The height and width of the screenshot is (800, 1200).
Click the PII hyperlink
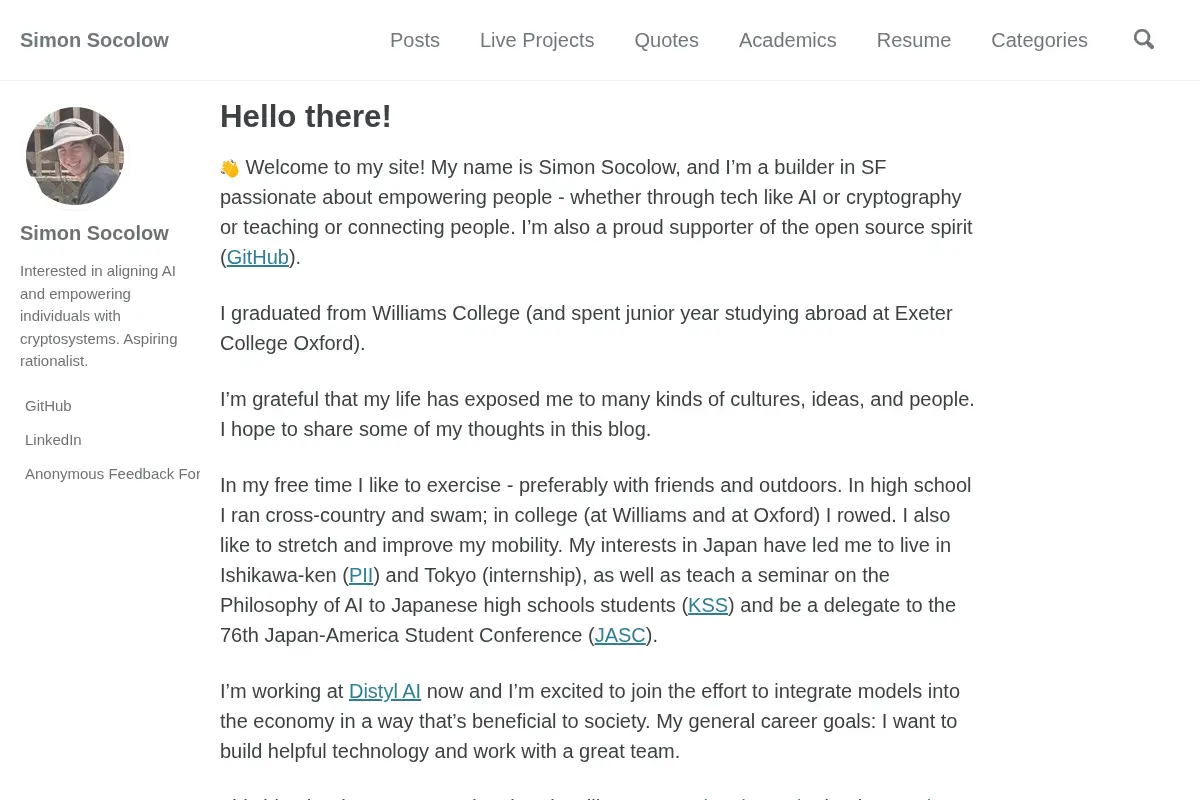tap(361, 575)
